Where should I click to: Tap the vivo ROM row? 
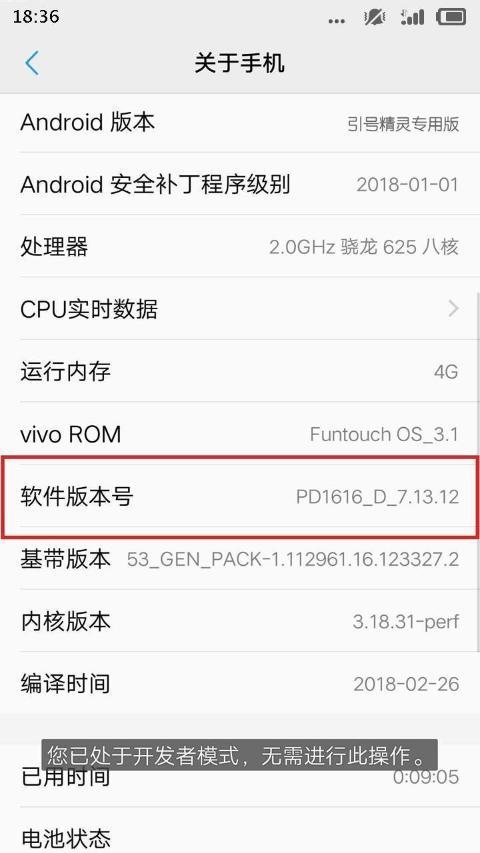(x=240, y=434)
